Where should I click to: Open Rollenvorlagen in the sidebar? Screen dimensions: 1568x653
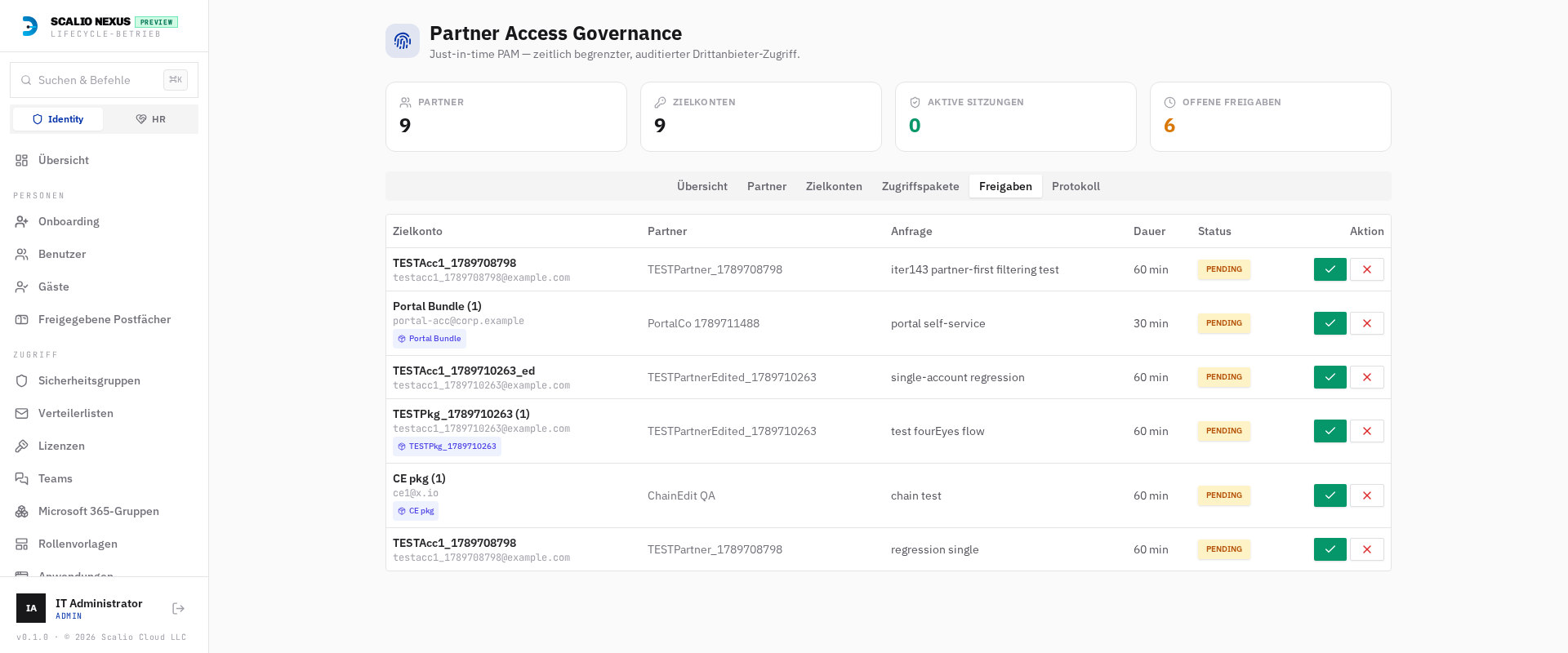tap(104, 544)
